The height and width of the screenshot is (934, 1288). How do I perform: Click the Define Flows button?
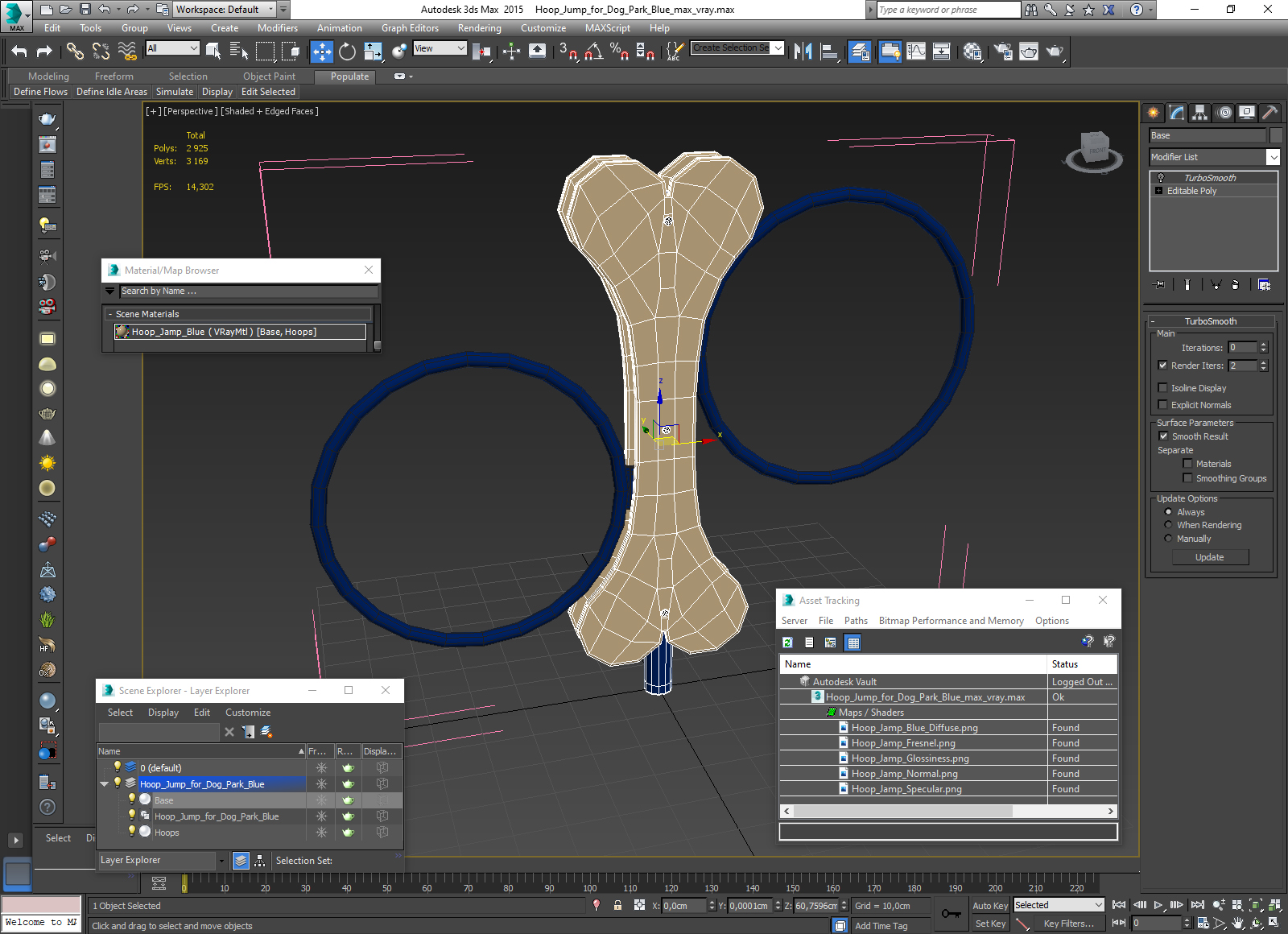[40, 92]
